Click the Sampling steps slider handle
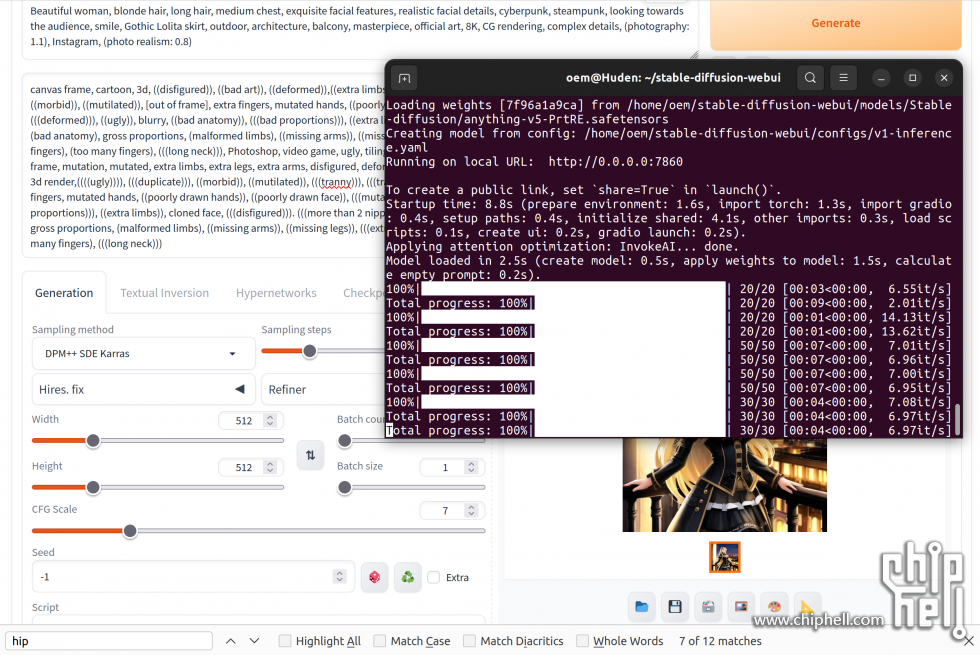This screenshot has width=980, height=655. click(309, 351)
